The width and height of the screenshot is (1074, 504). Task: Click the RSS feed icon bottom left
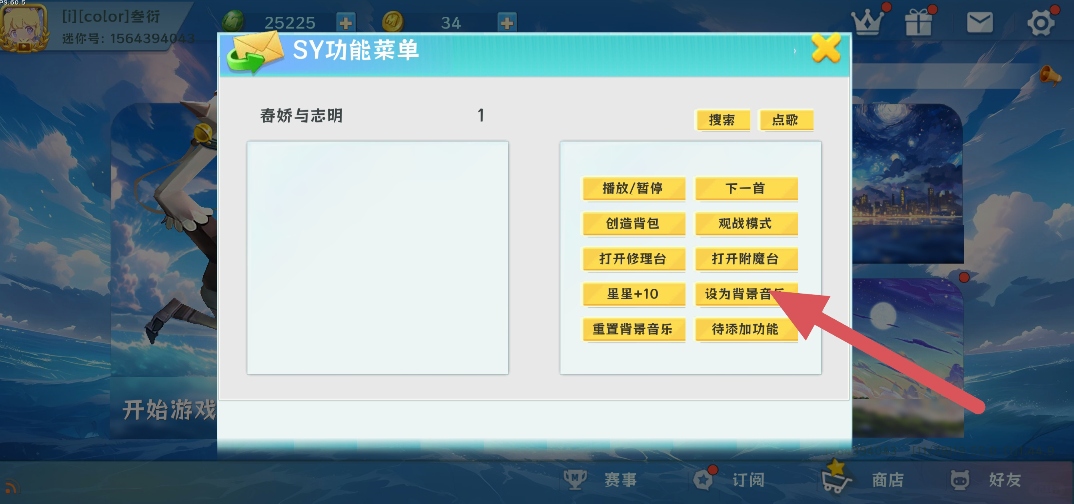tap(10, 488)
